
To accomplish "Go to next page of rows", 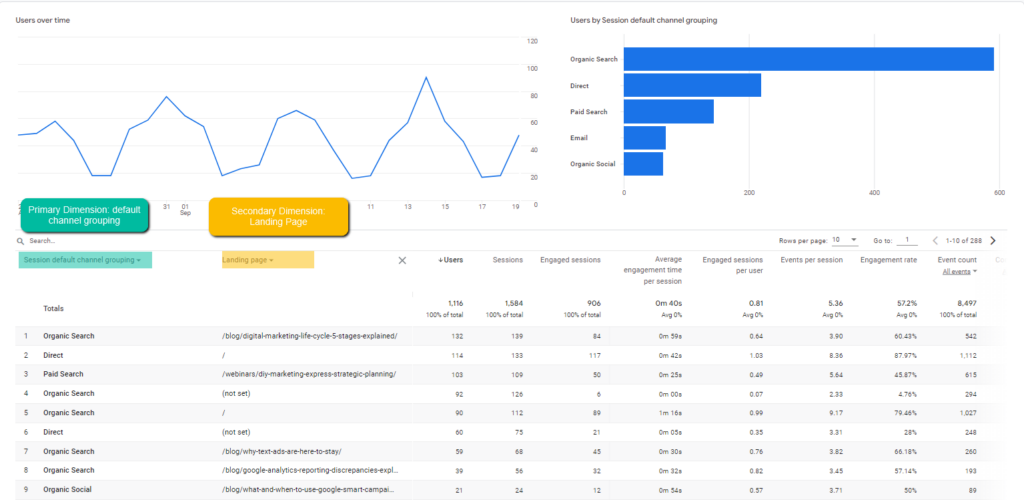I will [x=993, y=241].
